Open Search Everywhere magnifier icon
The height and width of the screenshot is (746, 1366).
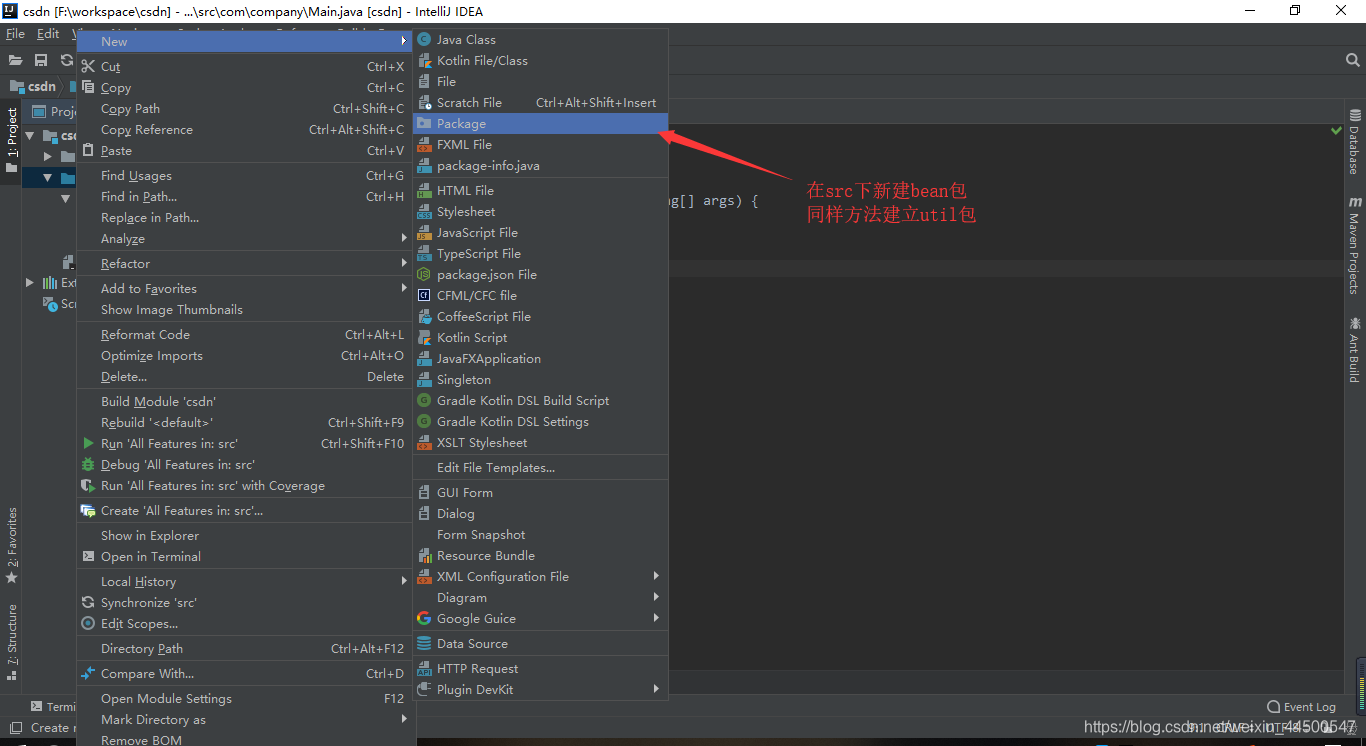coord(1352,60)
